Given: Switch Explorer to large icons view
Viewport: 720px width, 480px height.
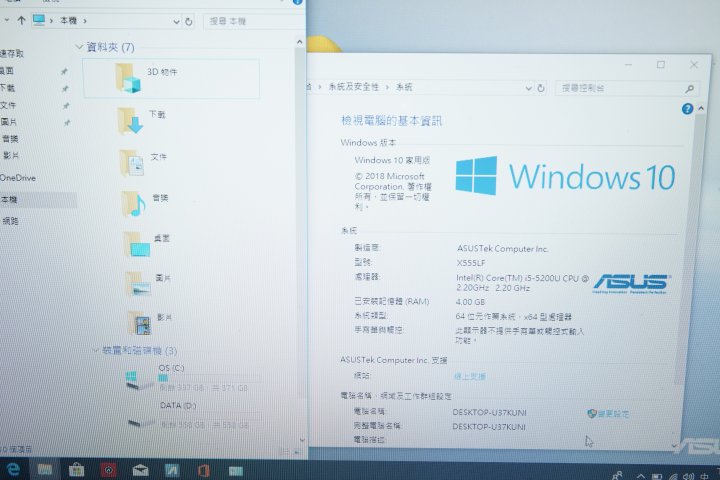Looking at the screenshot, I should click(x=298, y=452).
